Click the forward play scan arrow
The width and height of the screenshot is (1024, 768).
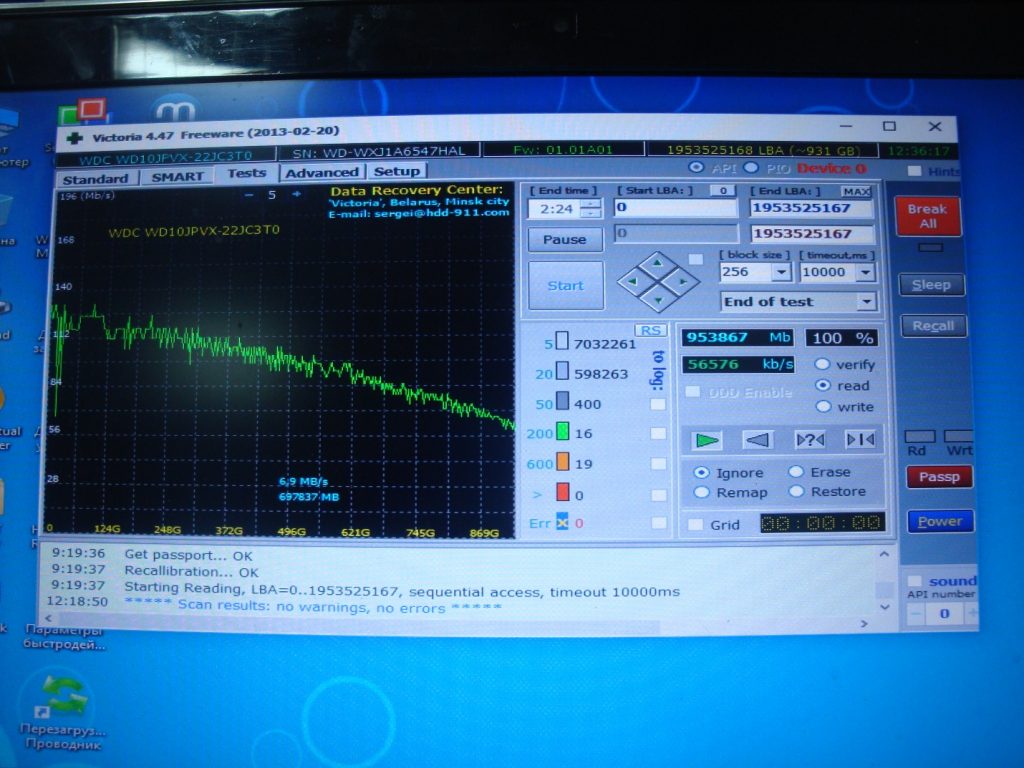pyautogui.click(x=705, y=440)
